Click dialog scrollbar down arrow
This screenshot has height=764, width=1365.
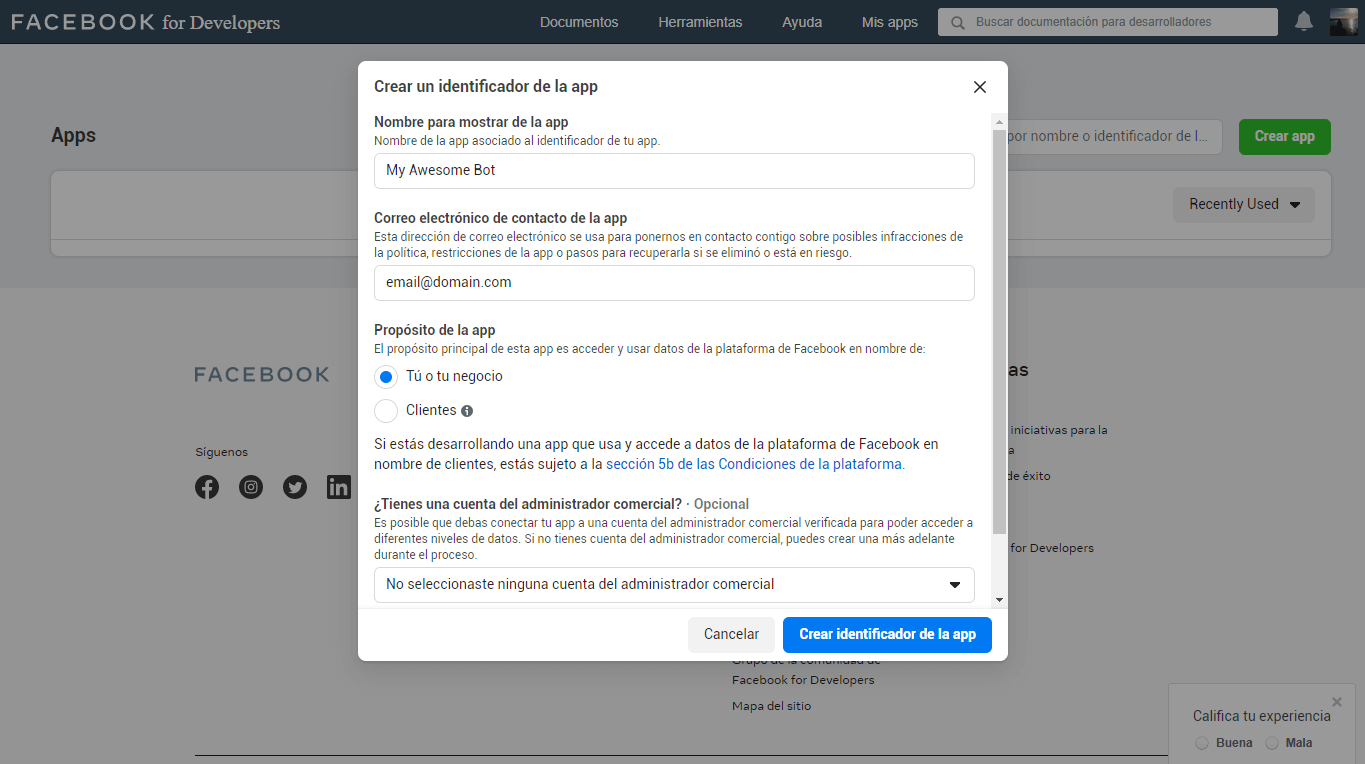point(1000,600)
